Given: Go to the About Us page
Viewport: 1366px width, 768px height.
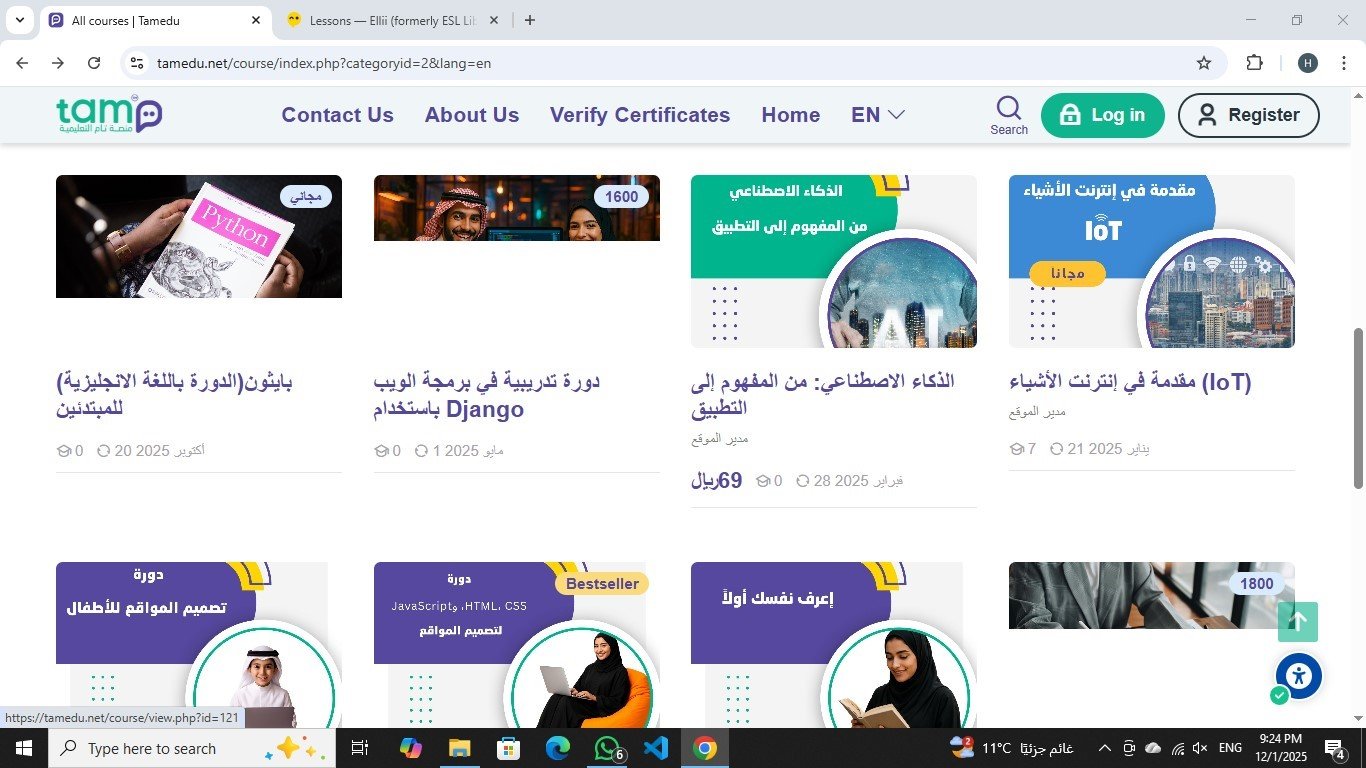Looking at the screenshot, I should pyautogui.click(x=472, y=115).
